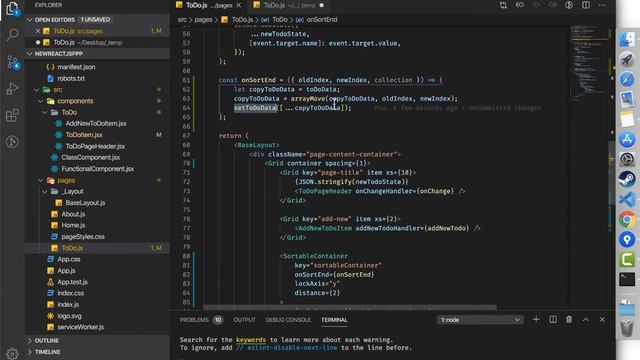This screenshot has width=640, height=360.
Task: Select the Terminal panel tab
Action: pos(334,320)
